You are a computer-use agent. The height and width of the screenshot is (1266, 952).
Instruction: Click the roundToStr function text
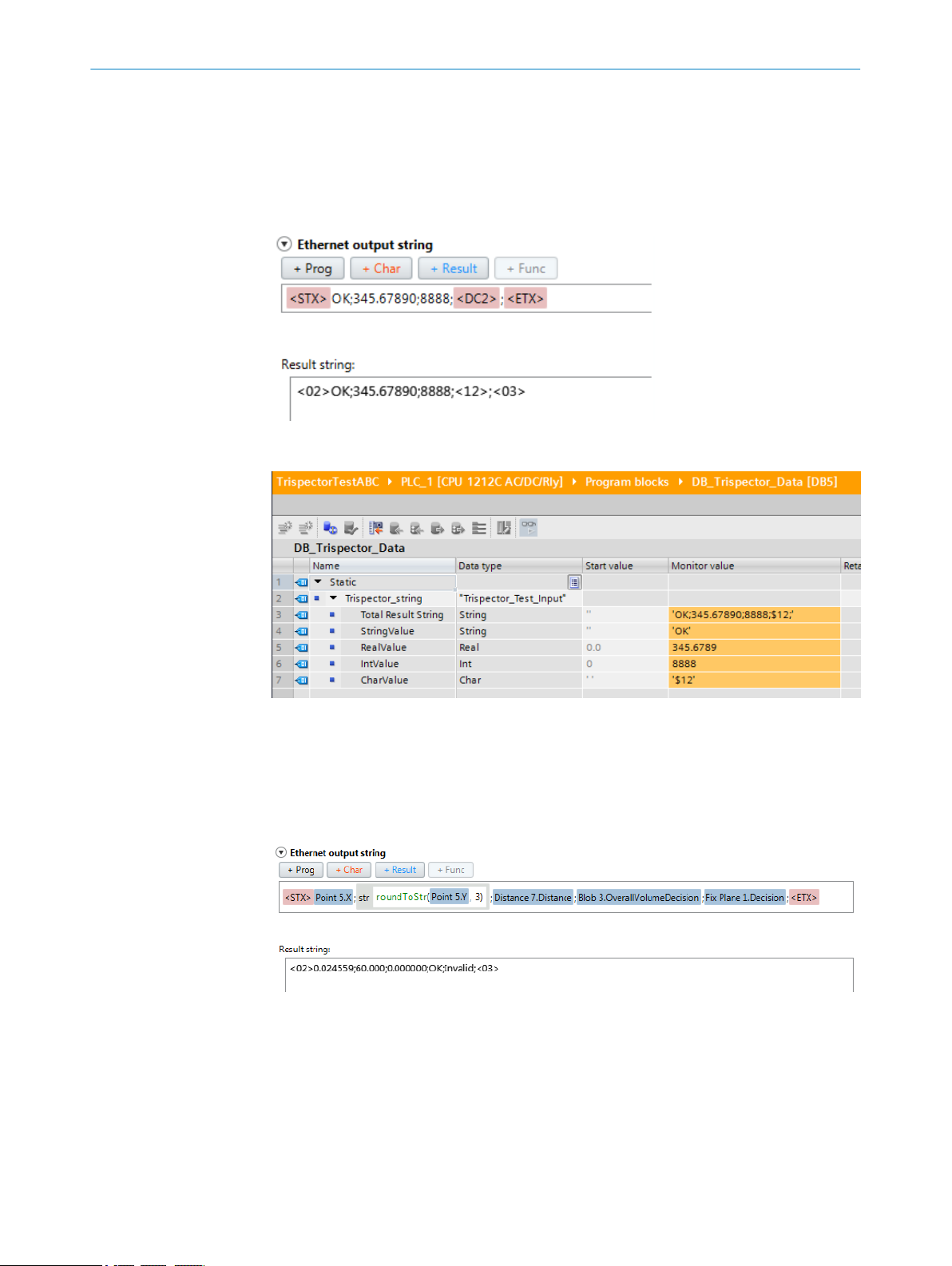[x=402, y=897]
